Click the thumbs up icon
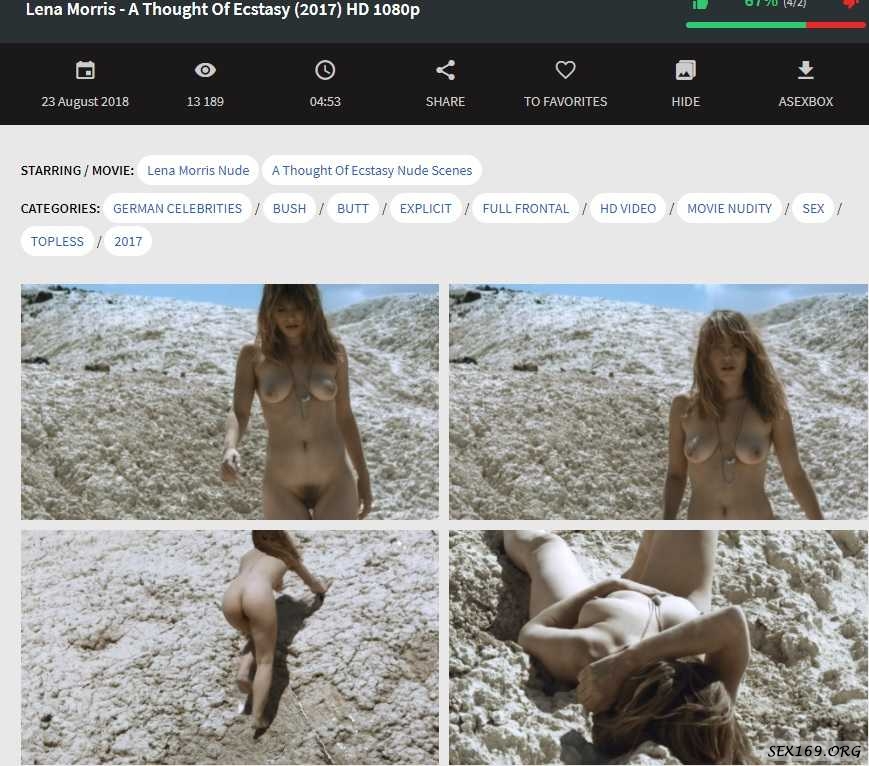Viewport: 869px width, 766px height. [701, 4]
